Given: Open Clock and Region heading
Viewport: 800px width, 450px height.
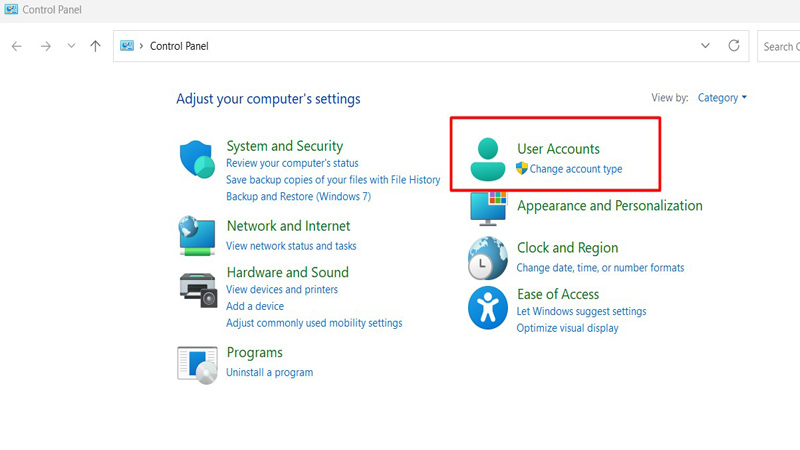Looking at the screenshot, I should 567,248.
